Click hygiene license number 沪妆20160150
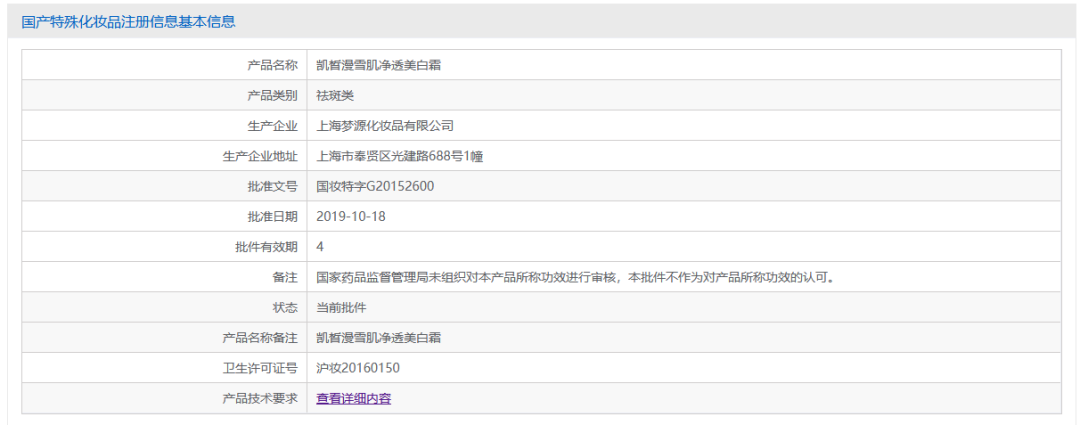This screenshot has width=1080, height=425. (x=358, y=368)
